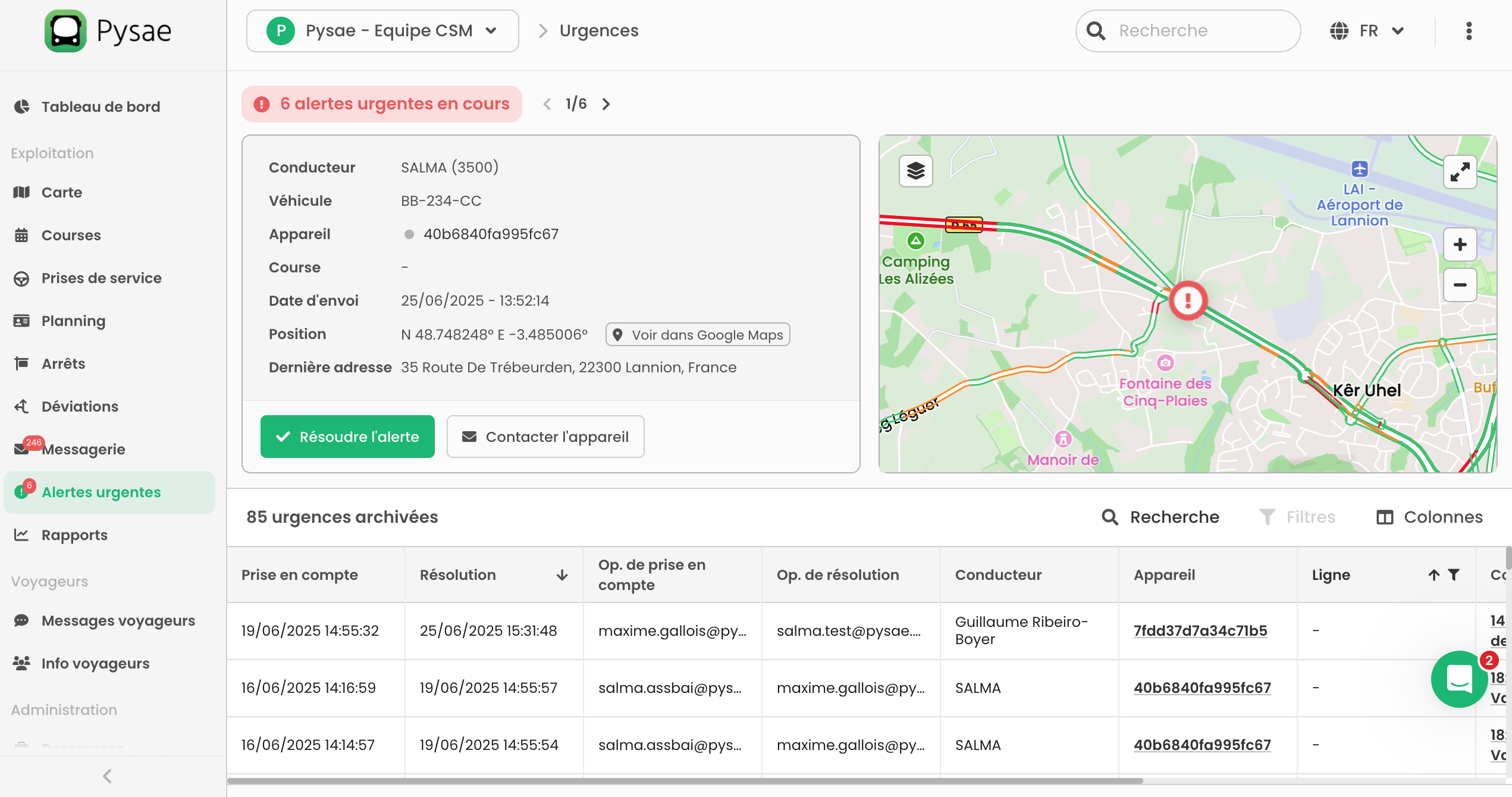Go to next urgent alert

pos(606,104)
